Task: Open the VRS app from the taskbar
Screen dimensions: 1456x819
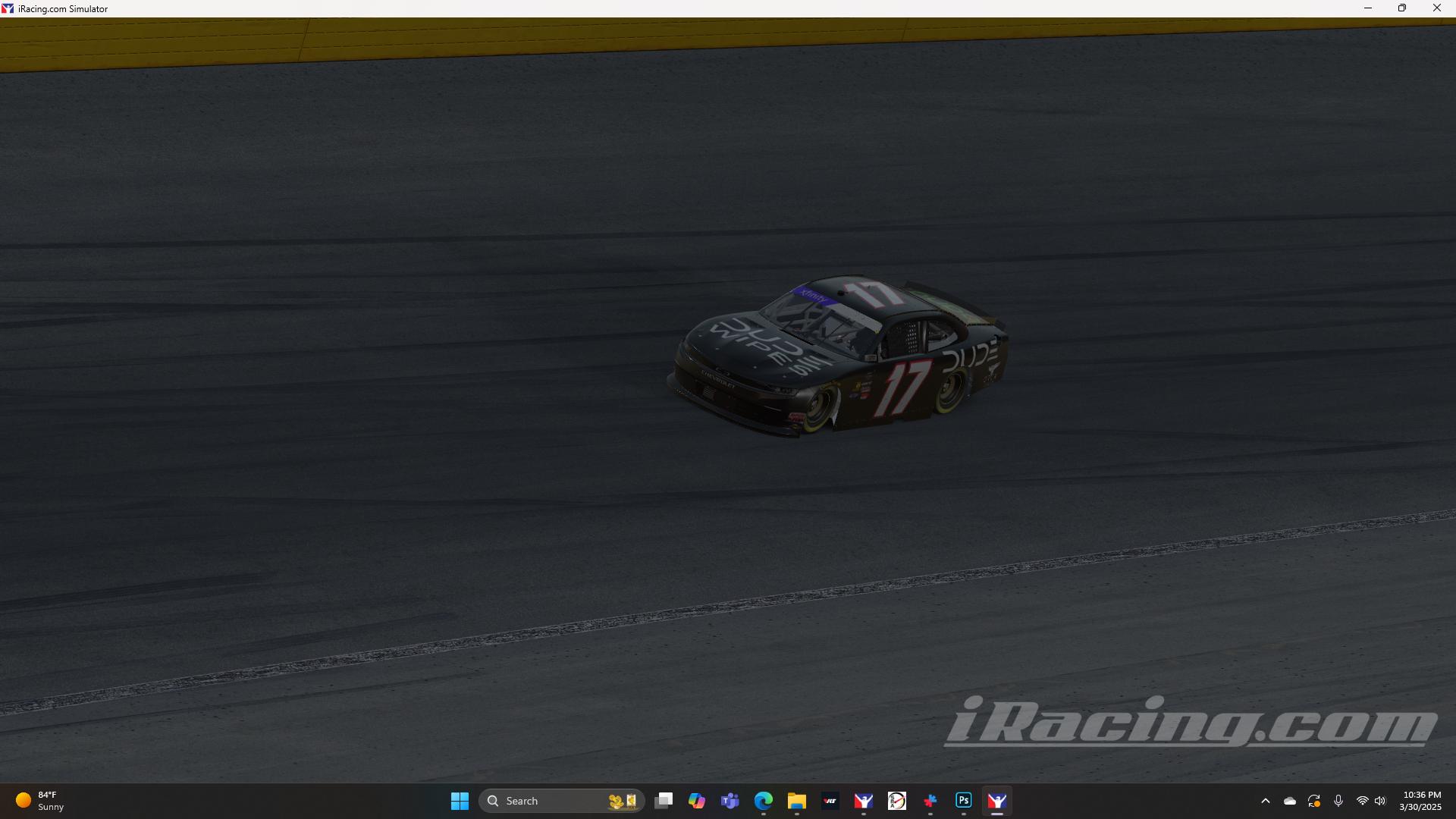Action: coord(831,801)
